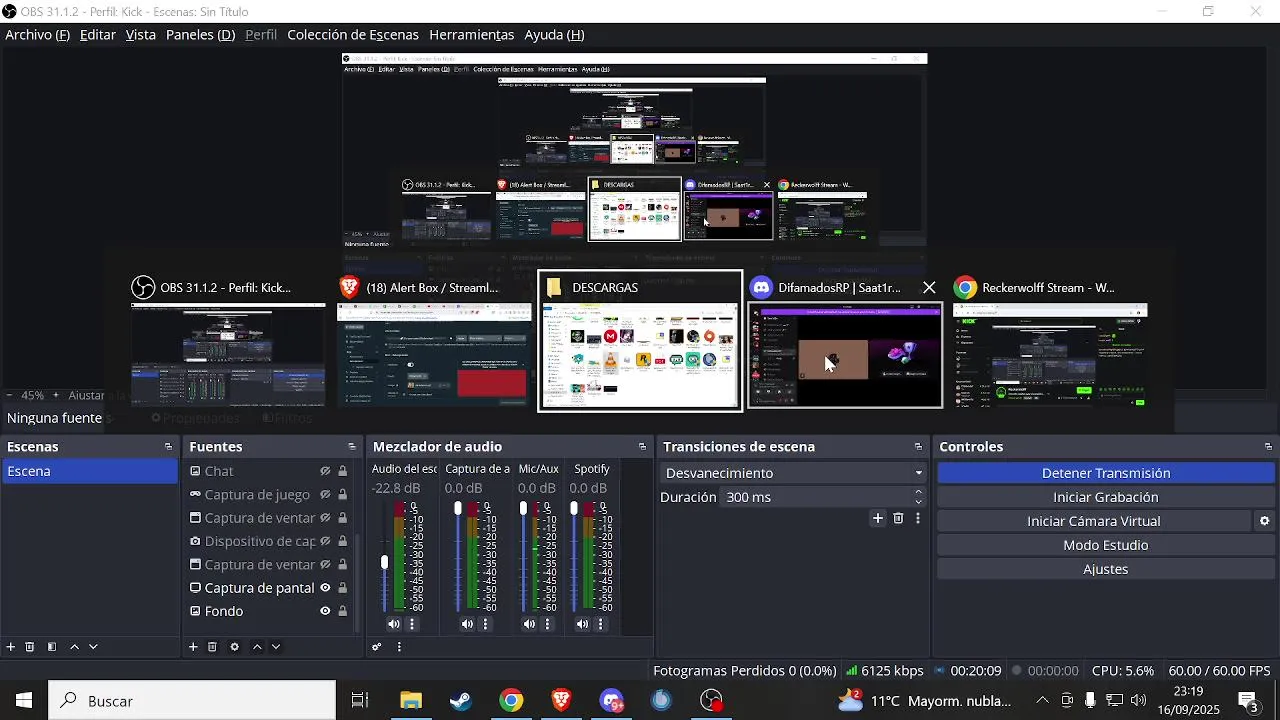Add a new scene with the plus icon in Escenas
The image size is (1280, 720).
[x=11, y=647]
